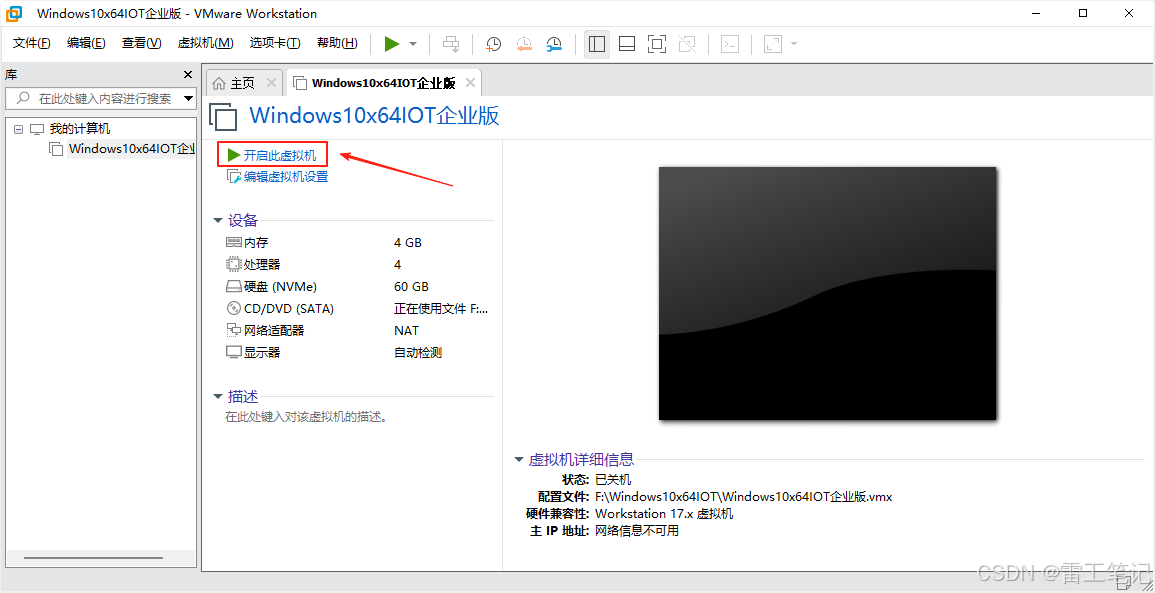Close the 库 library panel
Screen dimensions: 1155x593
(x=188, y=74)
